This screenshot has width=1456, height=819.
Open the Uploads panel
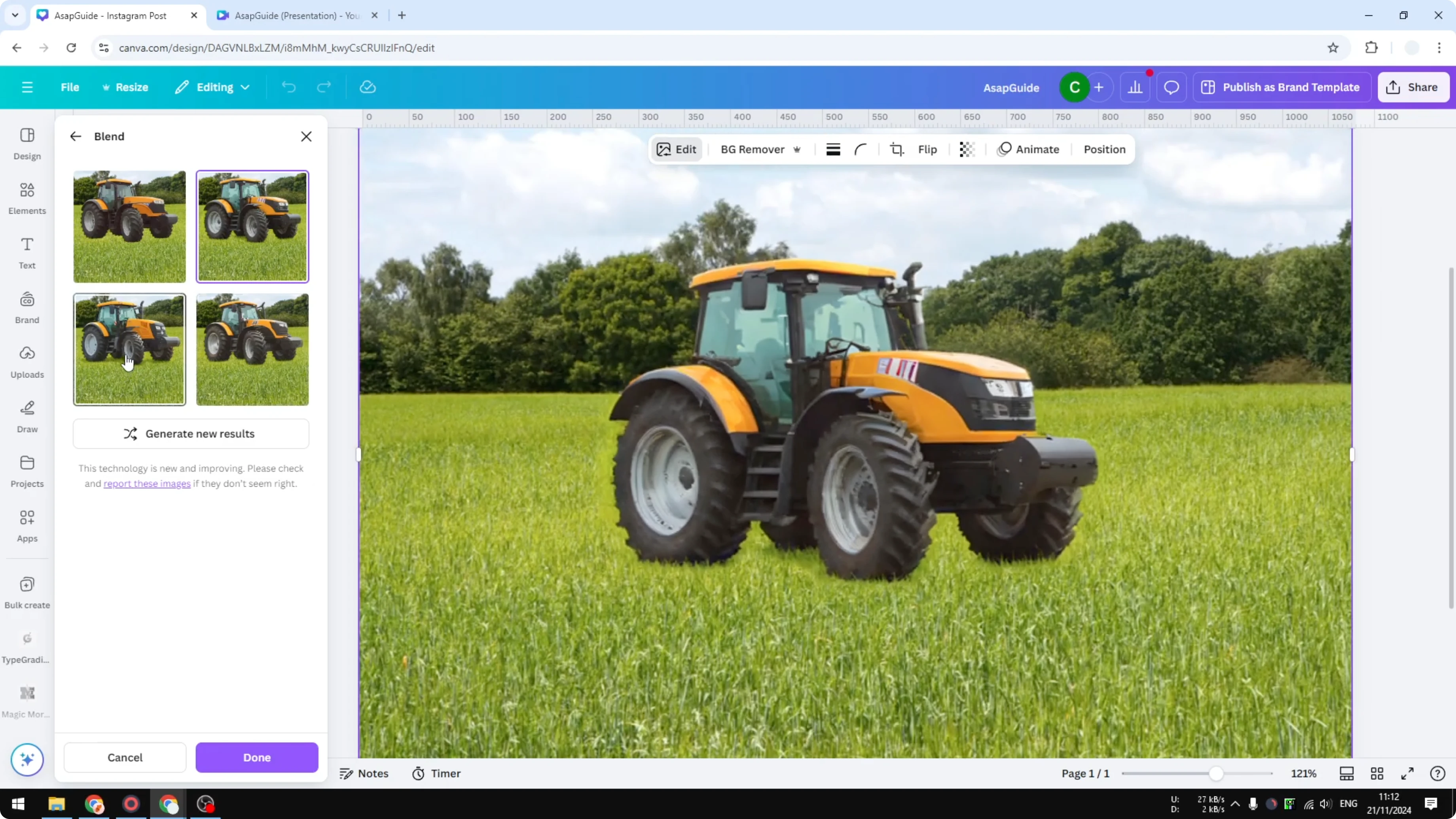pos(27,362)
